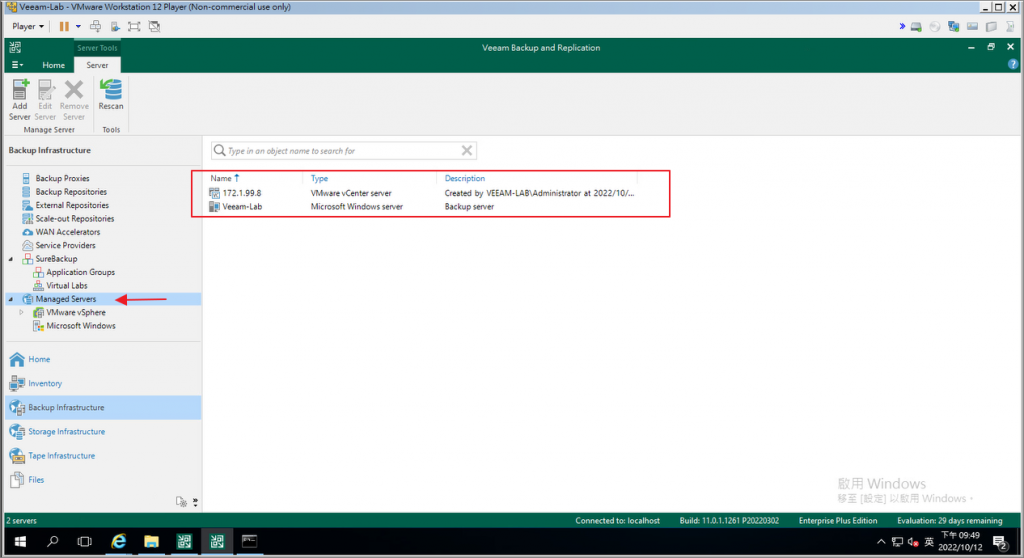Click the object name search field

(x=344, y=151)
